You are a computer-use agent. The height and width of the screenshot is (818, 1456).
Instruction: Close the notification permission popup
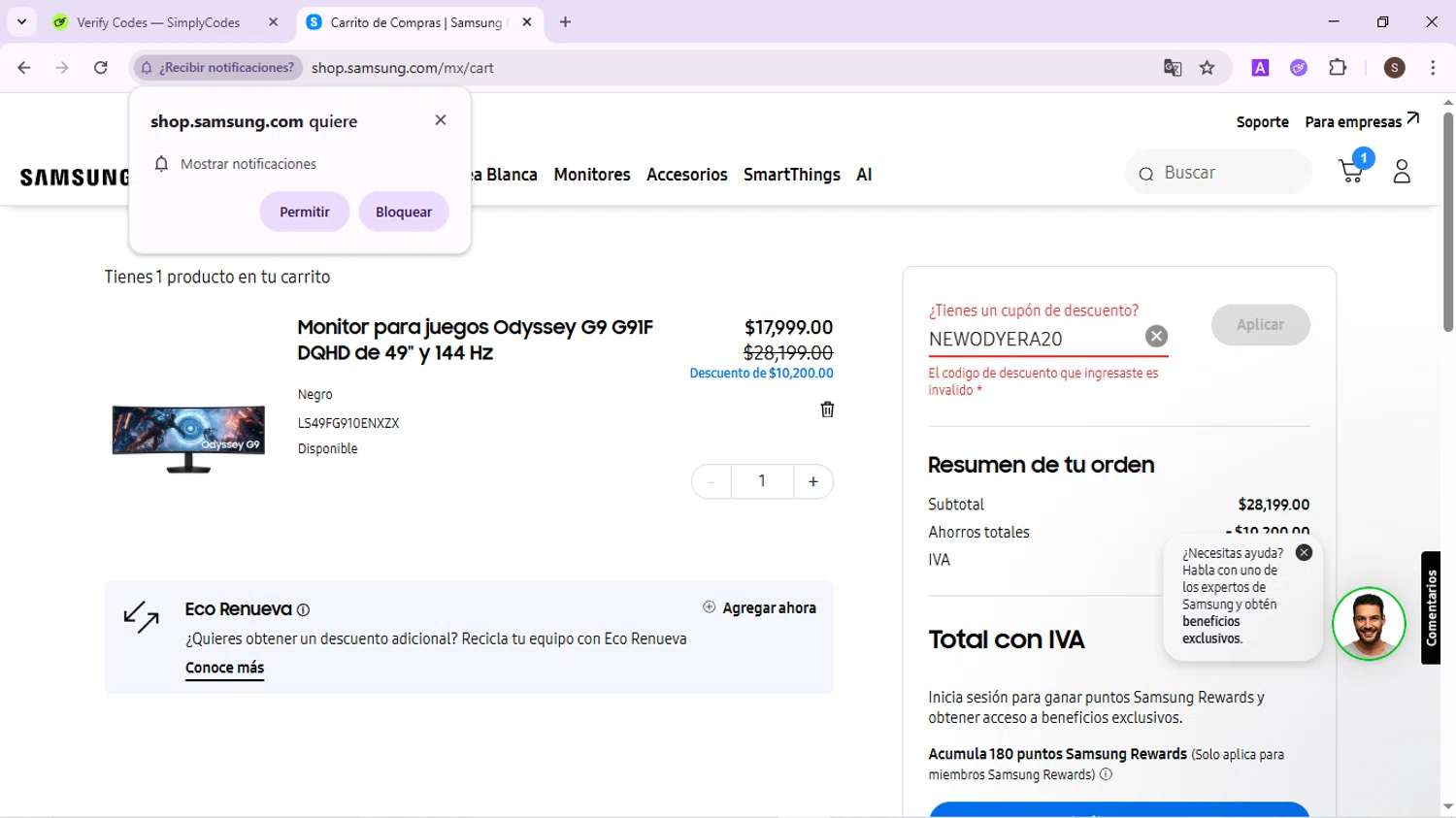[x=441, y=120]
